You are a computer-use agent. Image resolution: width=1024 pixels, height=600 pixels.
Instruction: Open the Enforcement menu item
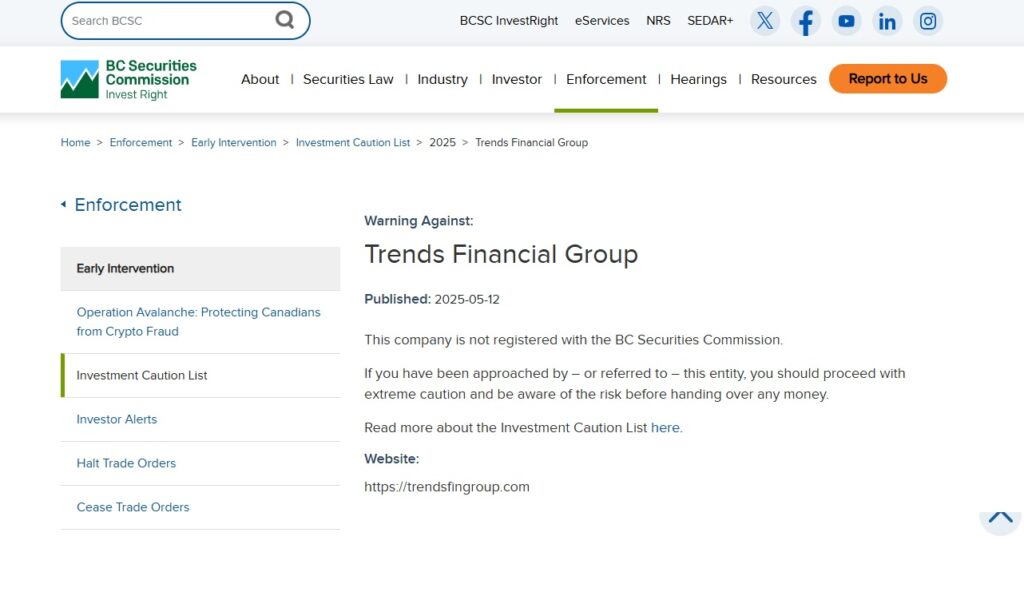[x=605, y=79]
